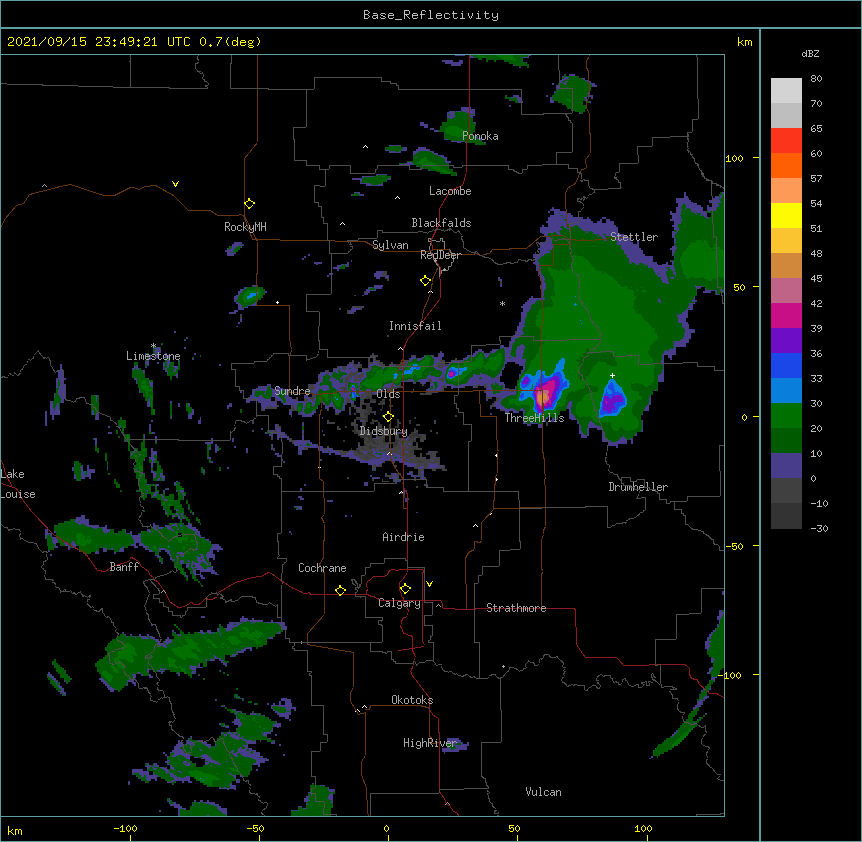
Task: Click the Cochrane town label
Action: 322,568
